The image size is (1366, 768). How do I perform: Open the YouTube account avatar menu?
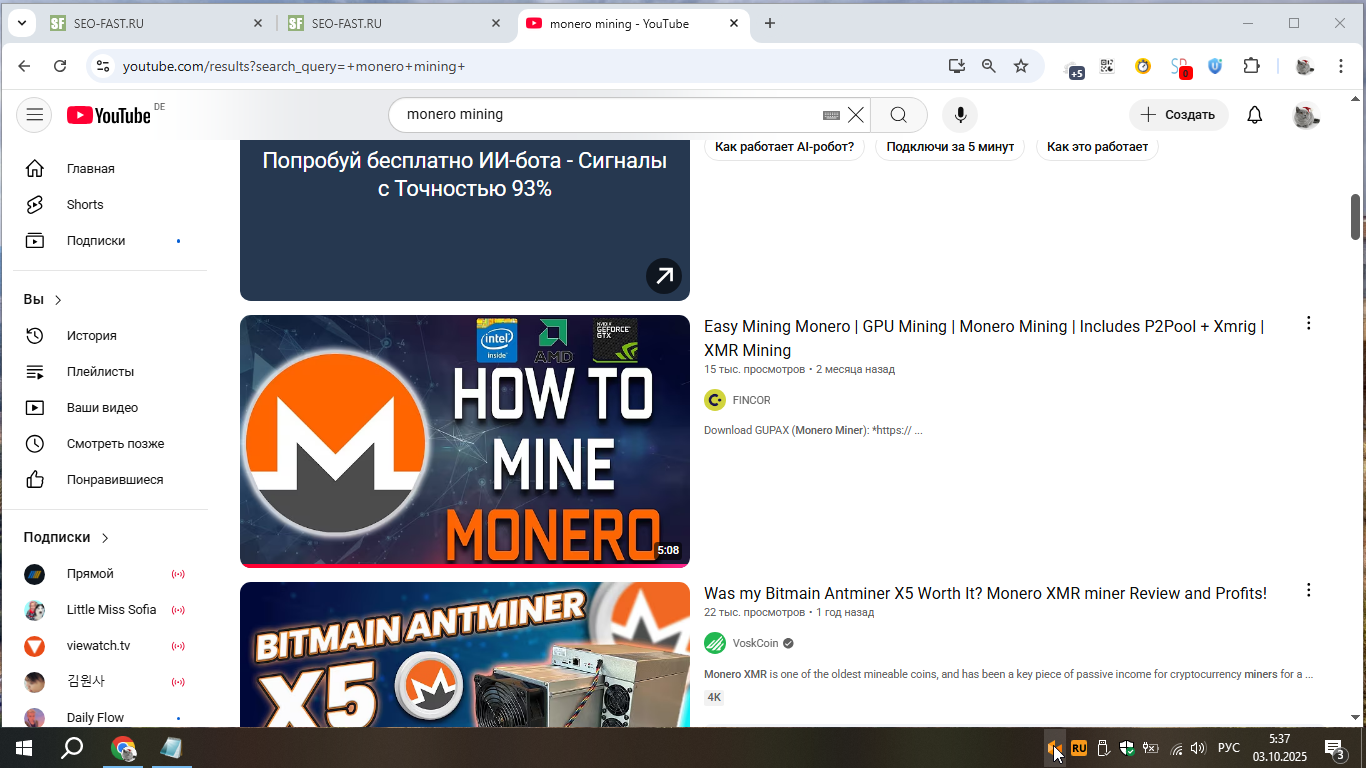[1306, 115]
